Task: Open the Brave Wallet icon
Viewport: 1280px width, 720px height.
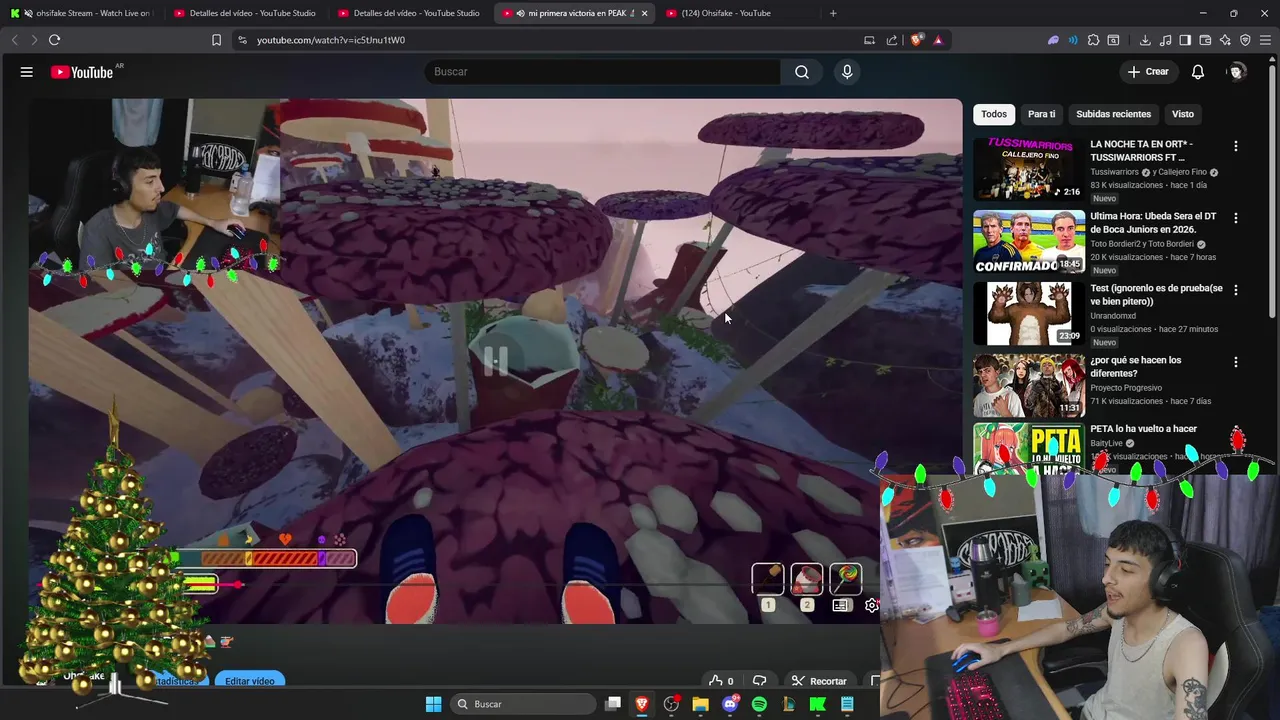Action: (x=1205, y=40)
